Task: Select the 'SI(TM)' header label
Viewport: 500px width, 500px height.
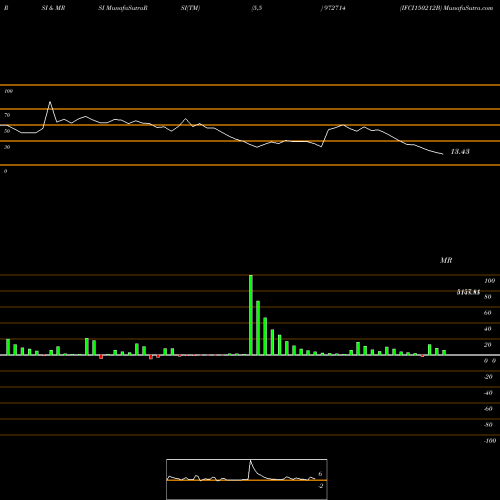Action: point(190,8)
